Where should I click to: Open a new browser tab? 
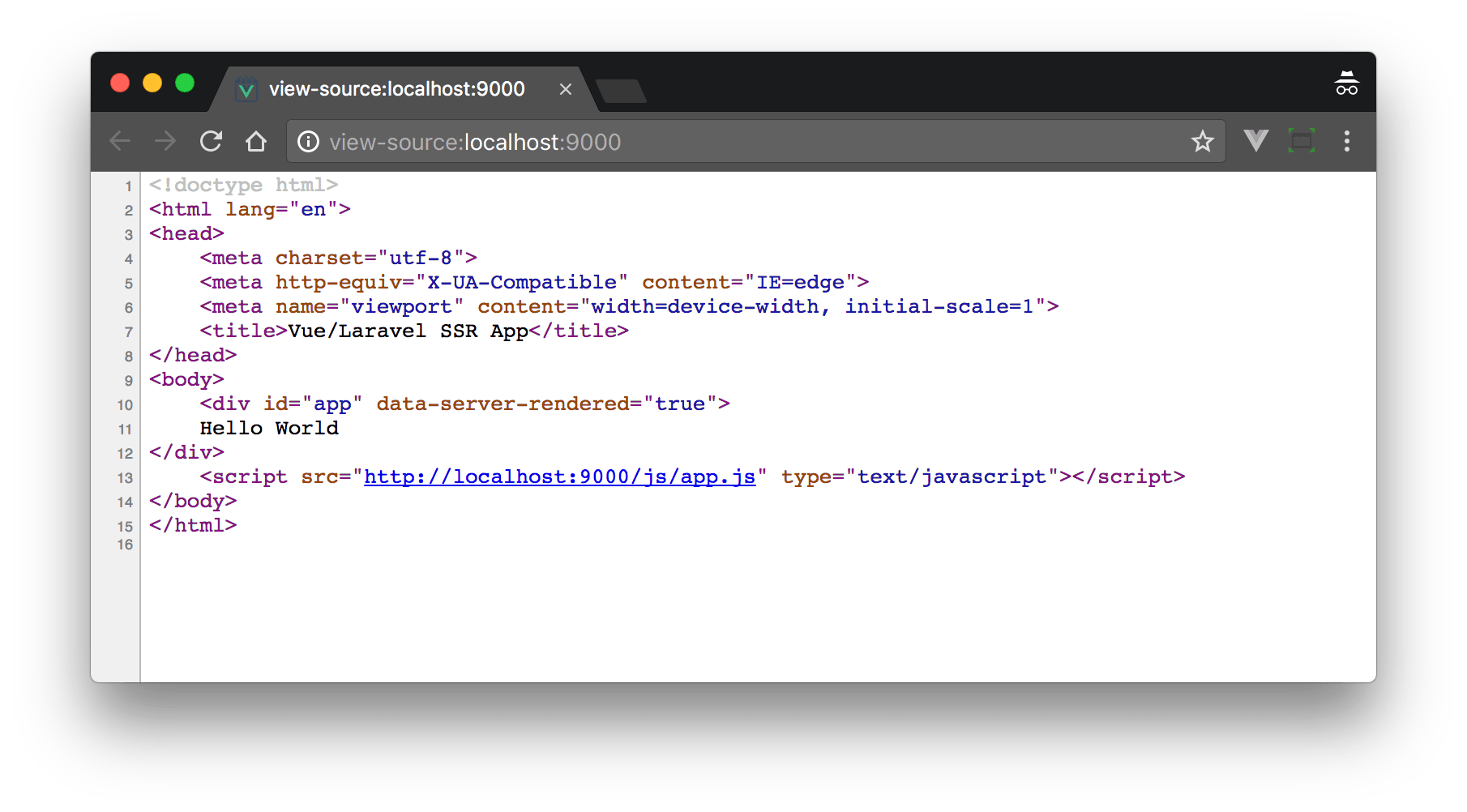tap(620, 92)
